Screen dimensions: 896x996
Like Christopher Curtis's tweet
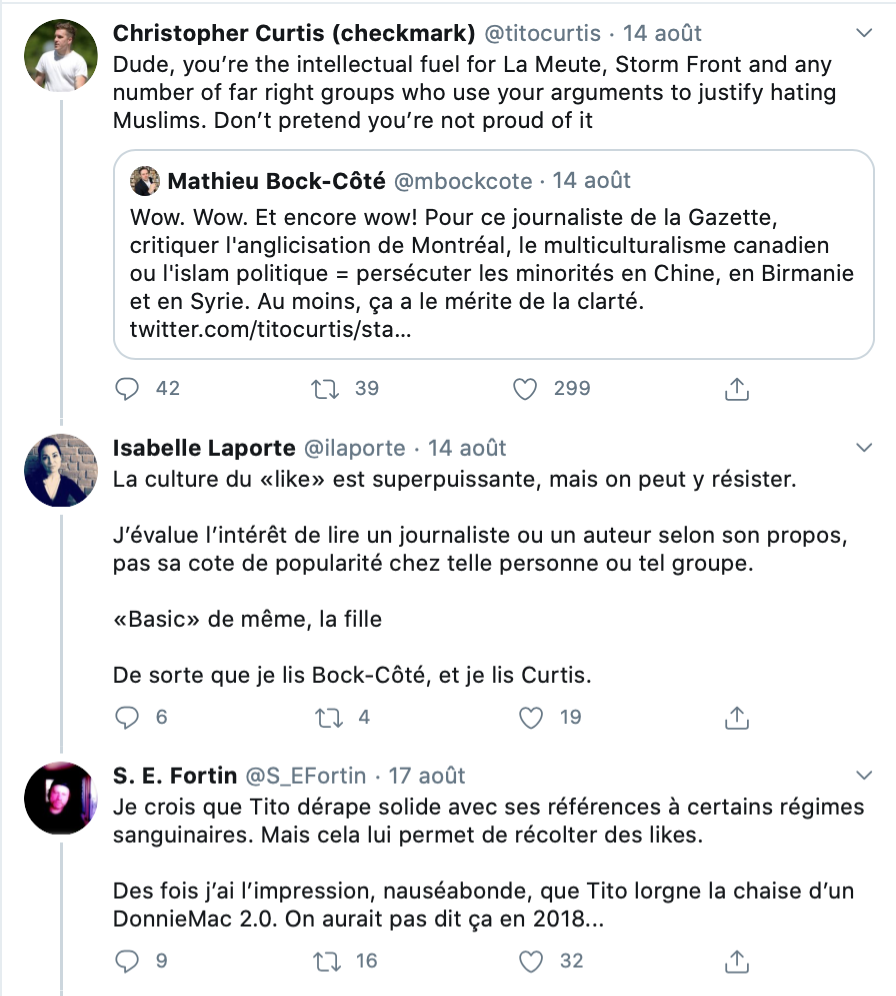(526, 388)
